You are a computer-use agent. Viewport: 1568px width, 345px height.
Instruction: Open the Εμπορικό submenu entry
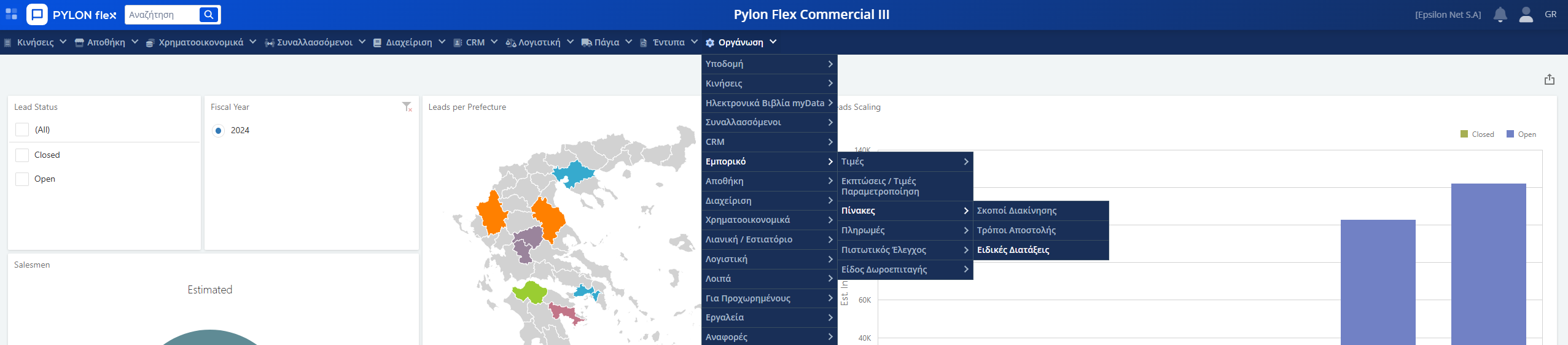pos(769,161)
